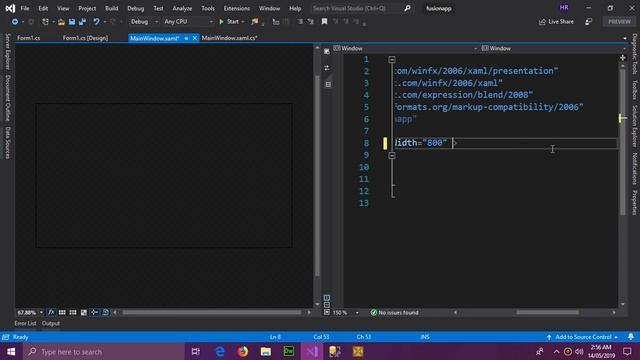Switch to the MainWindow.xaml.cs tab
The height and width of the screenshot is (360, 640).
[x=229, y=38]
